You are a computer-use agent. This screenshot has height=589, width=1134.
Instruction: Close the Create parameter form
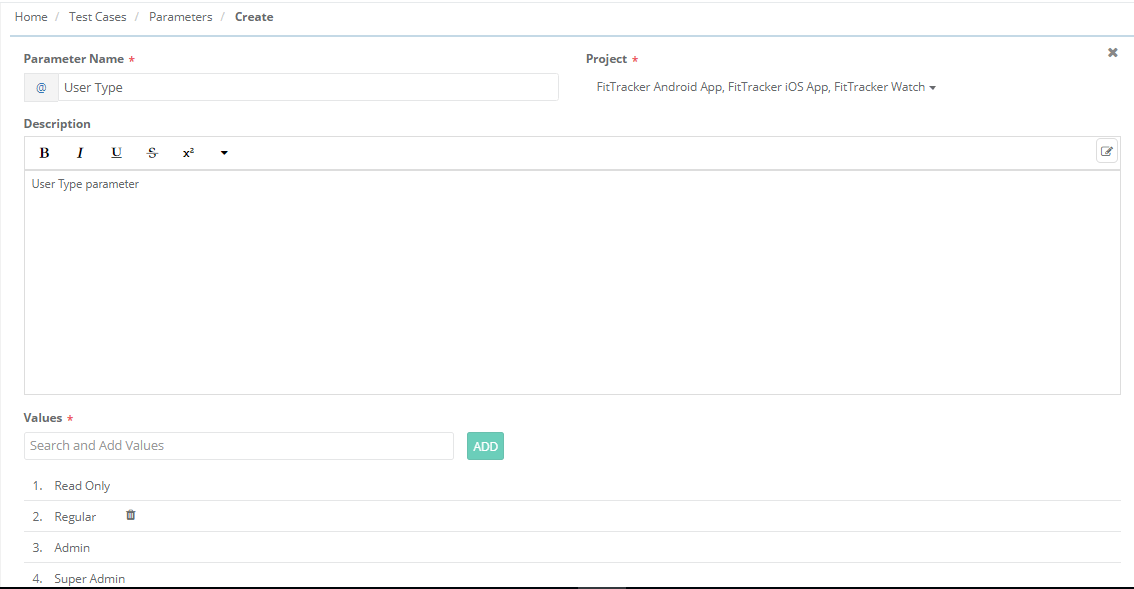(x=1112, y=52)
